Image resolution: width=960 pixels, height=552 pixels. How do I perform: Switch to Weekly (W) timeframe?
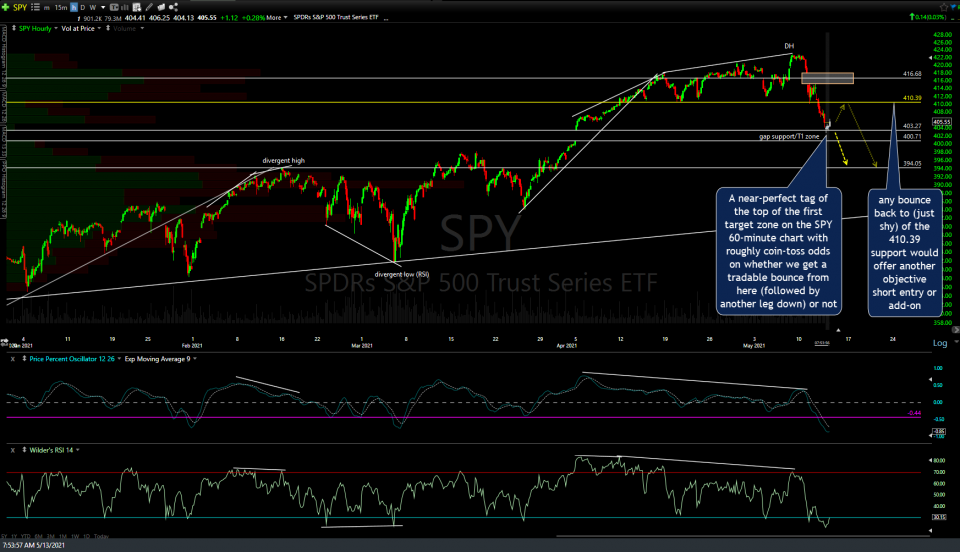[92, 7]
